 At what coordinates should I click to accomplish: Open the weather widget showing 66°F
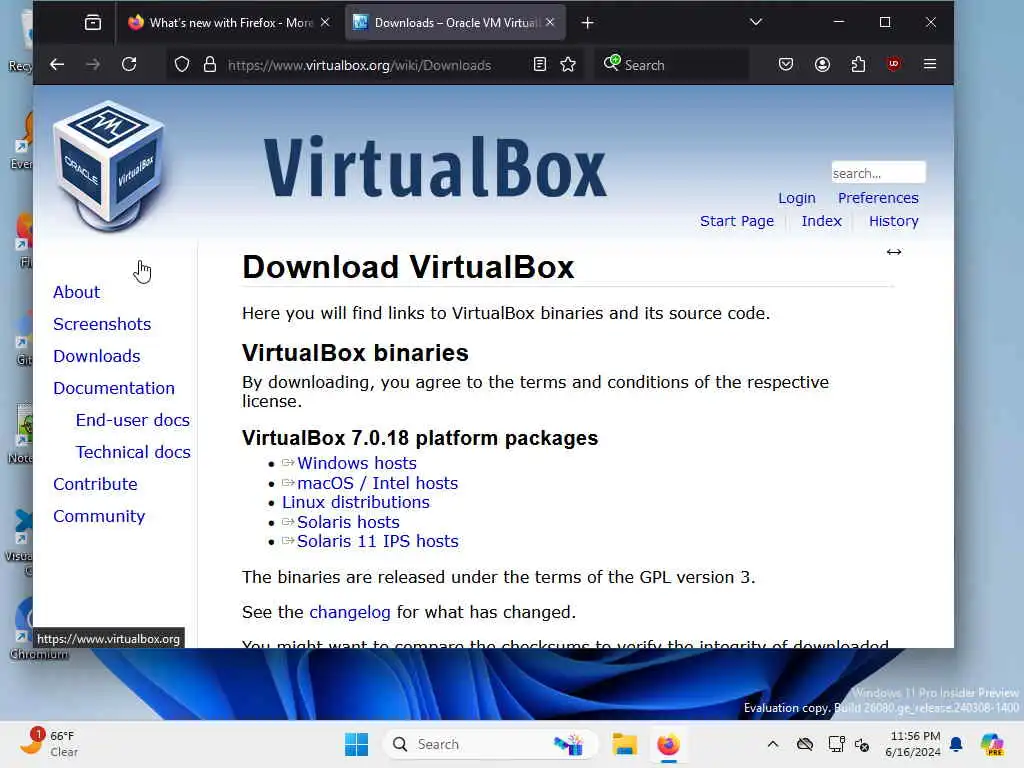click(48, 744)
